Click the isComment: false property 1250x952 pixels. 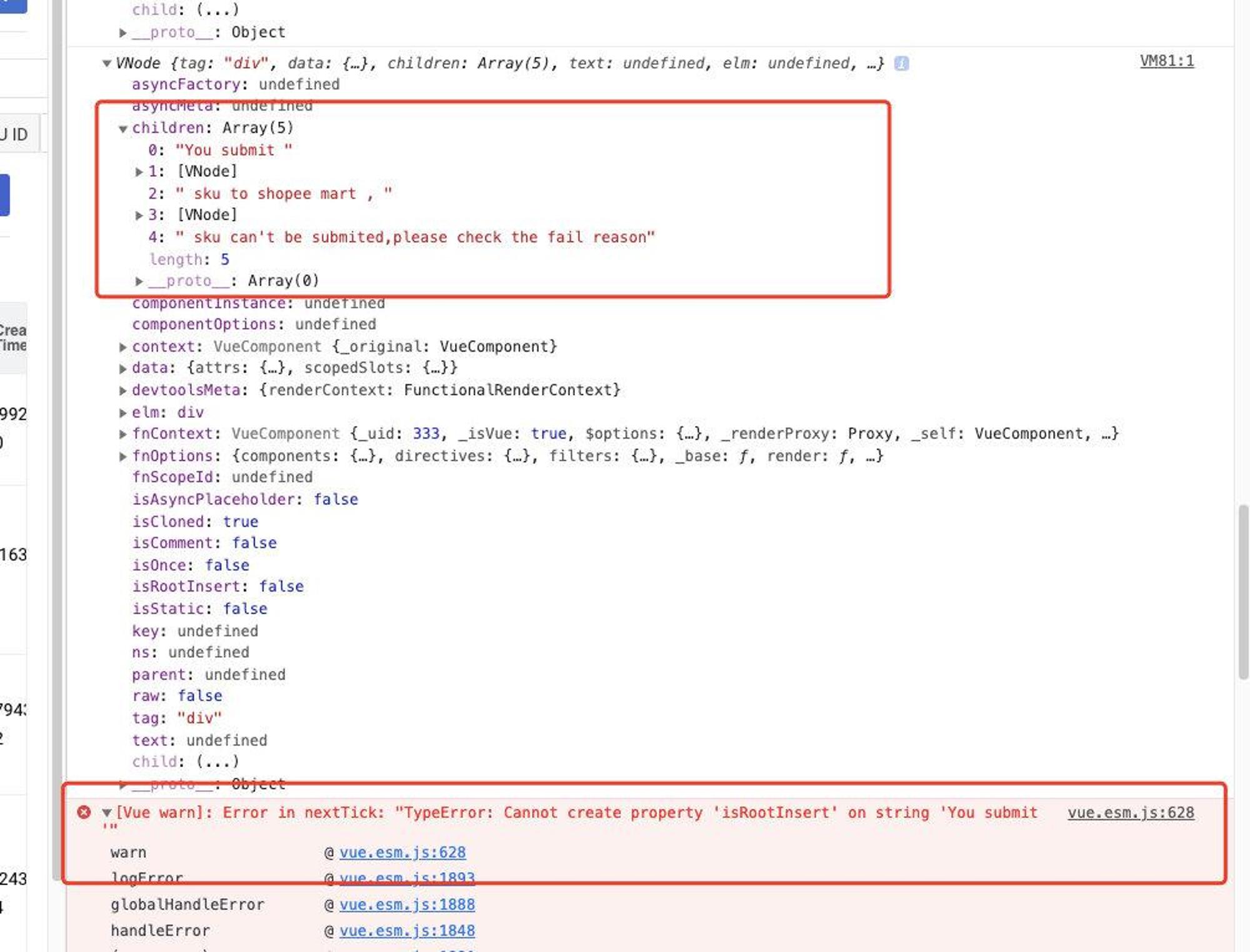point(204,543)
